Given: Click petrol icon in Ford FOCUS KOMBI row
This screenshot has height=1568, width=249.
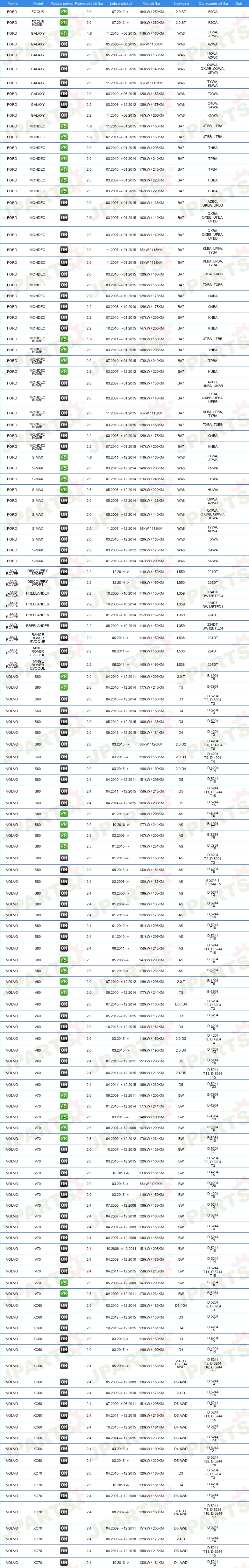Looking at the screenshot, I should click(x=64, y=23).
